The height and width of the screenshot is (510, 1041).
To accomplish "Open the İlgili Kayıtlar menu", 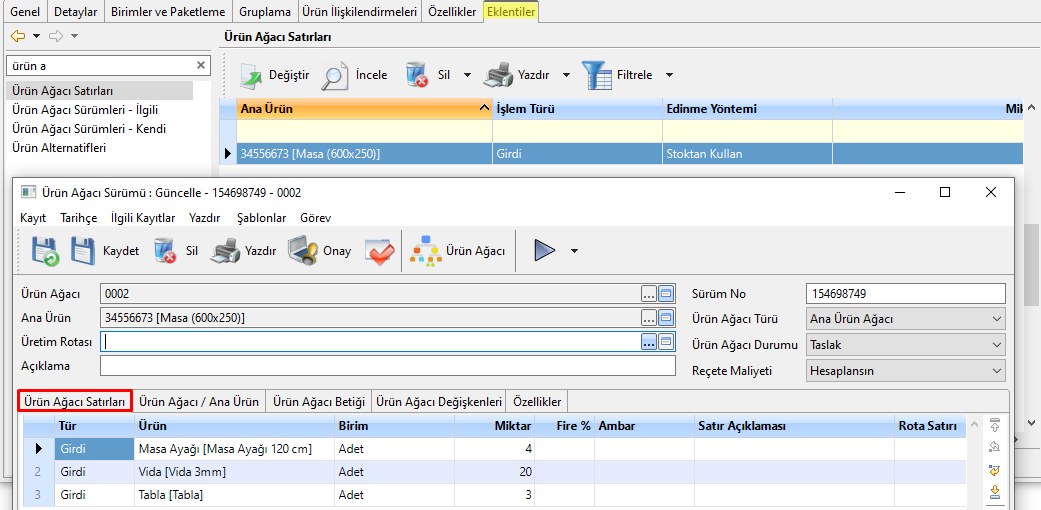I will click(x=143, y=218).
